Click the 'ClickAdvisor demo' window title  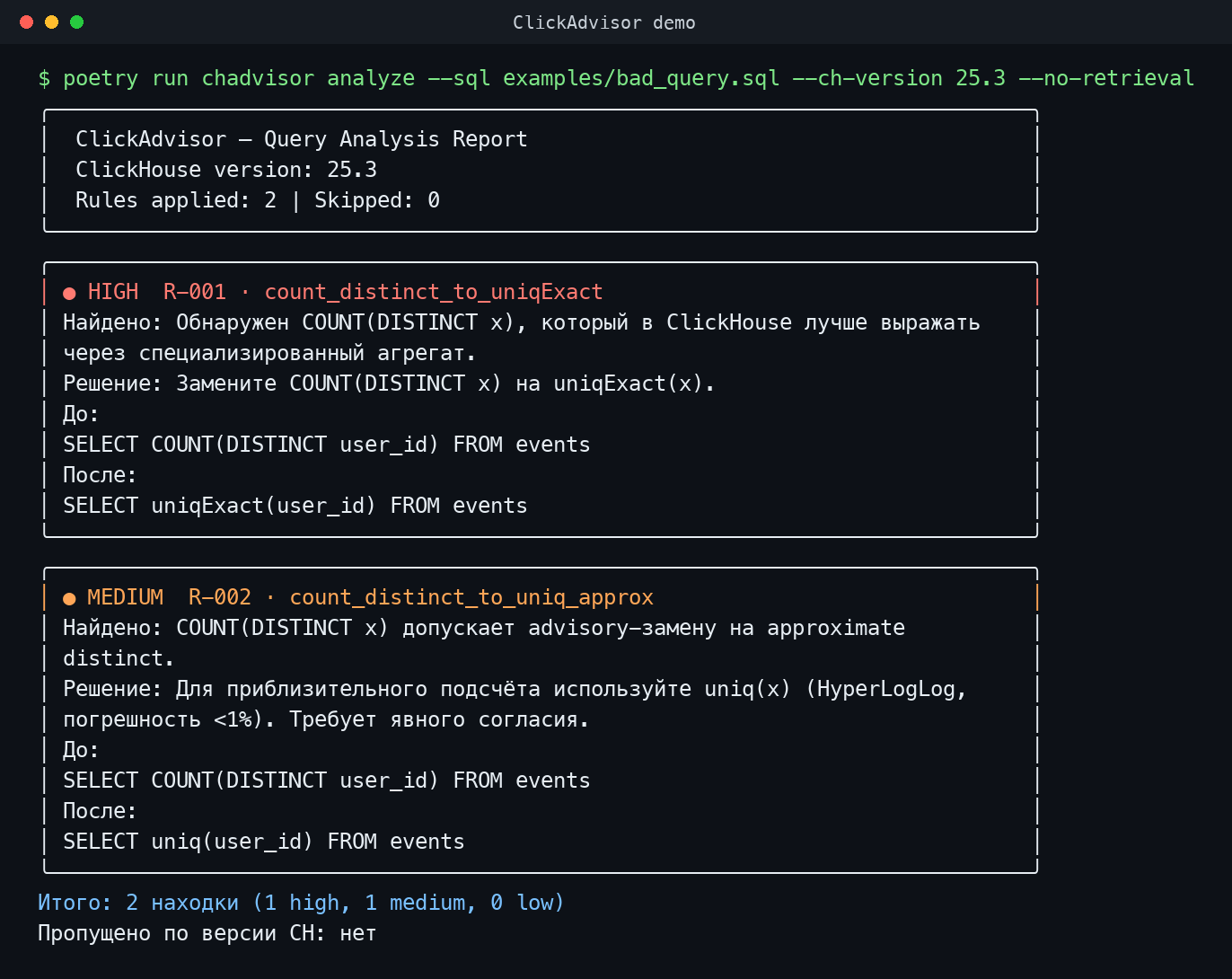603,22
